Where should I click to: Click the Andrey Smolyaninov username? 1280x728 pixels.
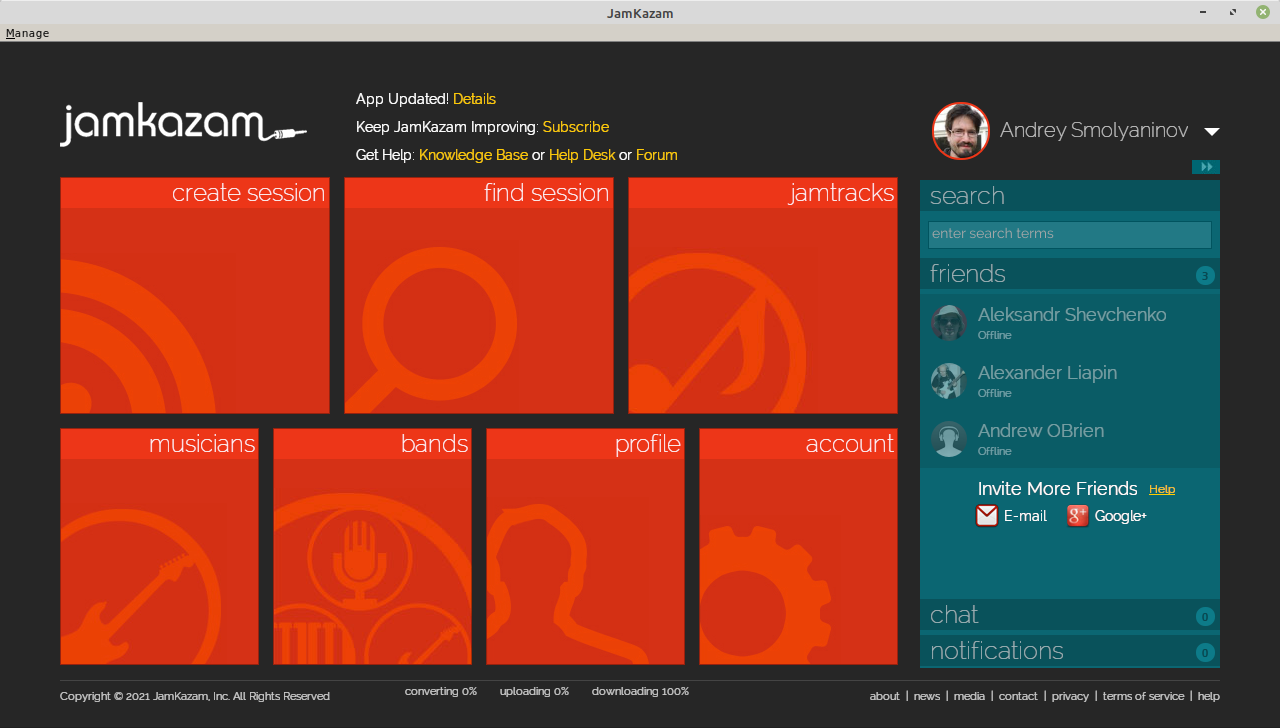coord(1094,131)
